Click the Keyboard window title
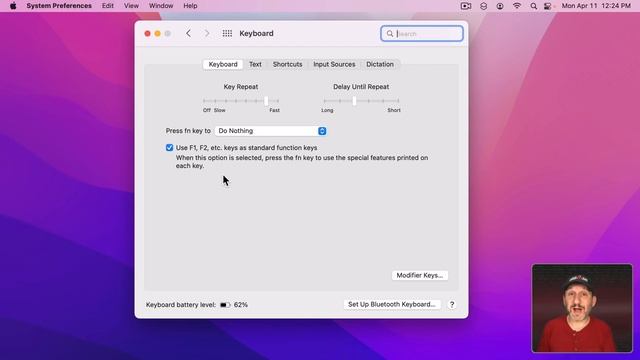The width and height of the screenshot is (640, 360). [256, 33]
